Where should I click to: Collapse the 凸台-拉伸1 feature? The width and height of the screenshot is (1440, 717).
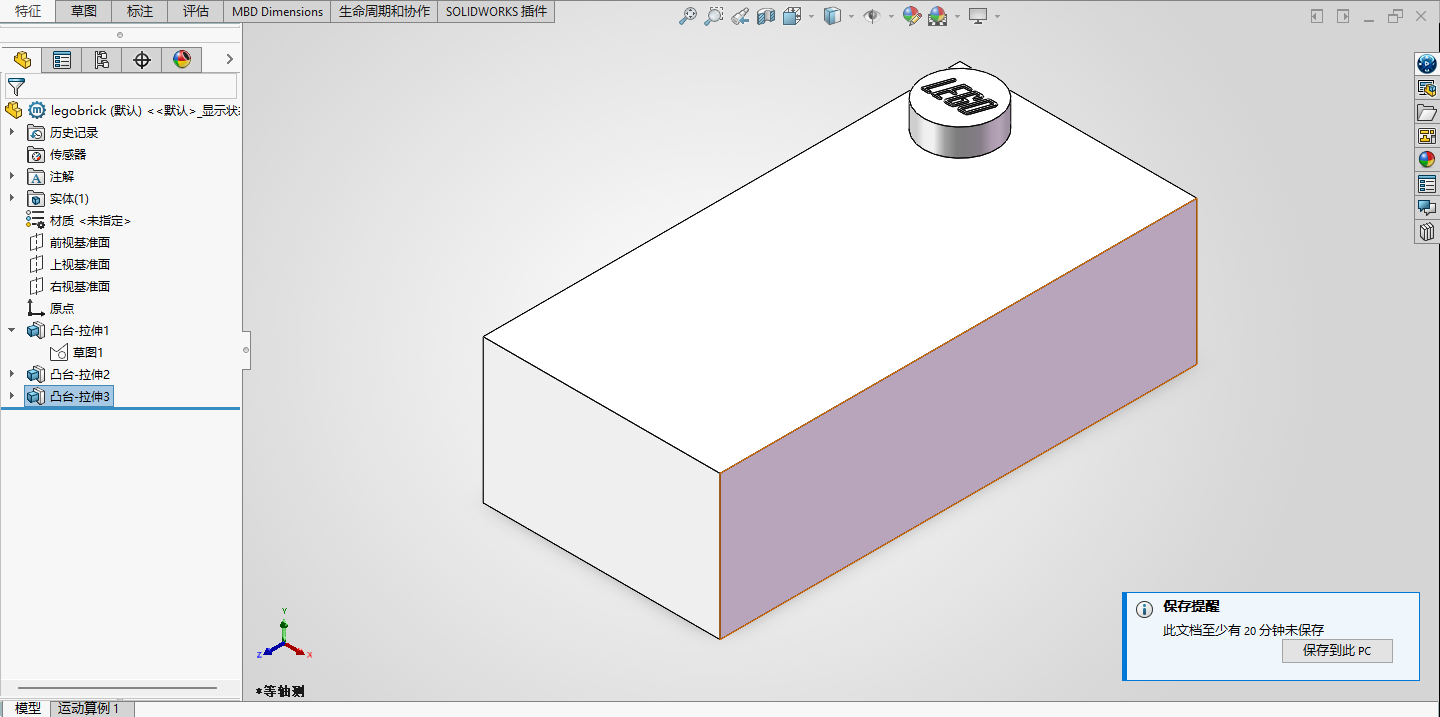(12, 330)
